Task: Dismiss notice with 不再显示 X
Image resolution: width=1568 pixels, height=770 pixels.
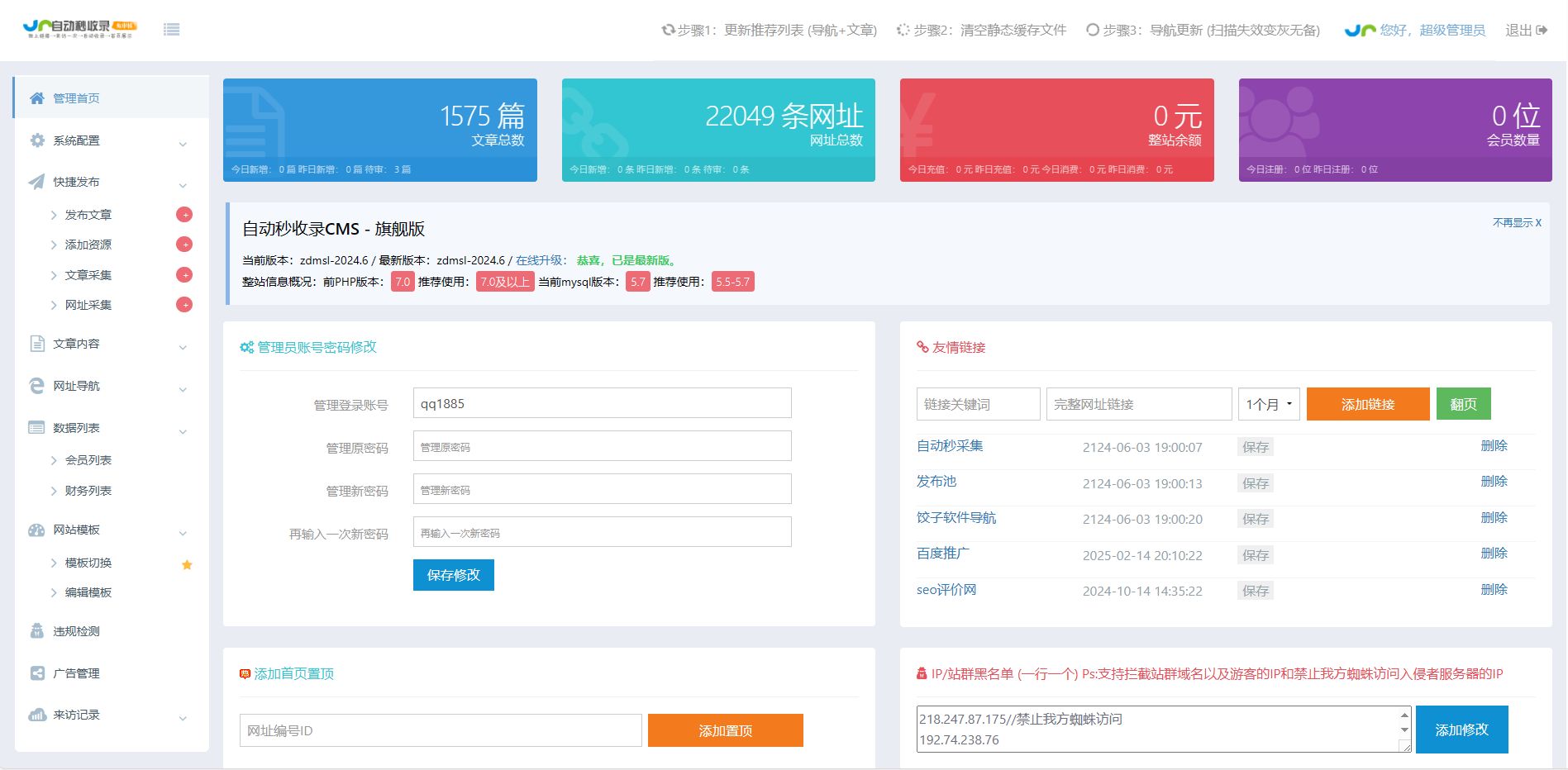Action: pos(1517,223)
